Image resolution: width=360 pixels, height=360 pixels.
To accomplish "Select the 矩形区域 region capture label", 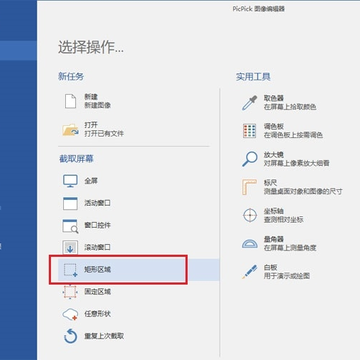I will tap(97, 269).
